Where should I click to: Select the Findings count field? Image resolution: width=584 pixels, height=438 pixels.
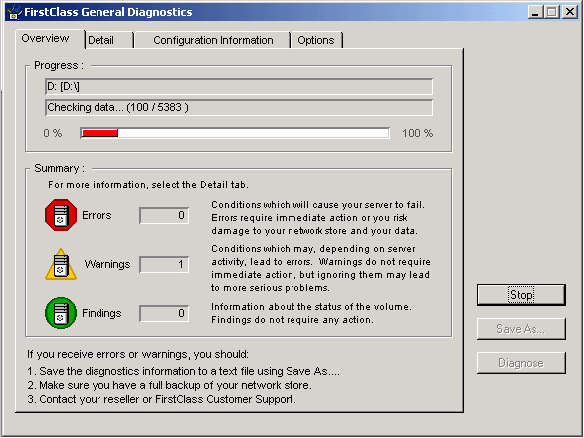(164, 313)
